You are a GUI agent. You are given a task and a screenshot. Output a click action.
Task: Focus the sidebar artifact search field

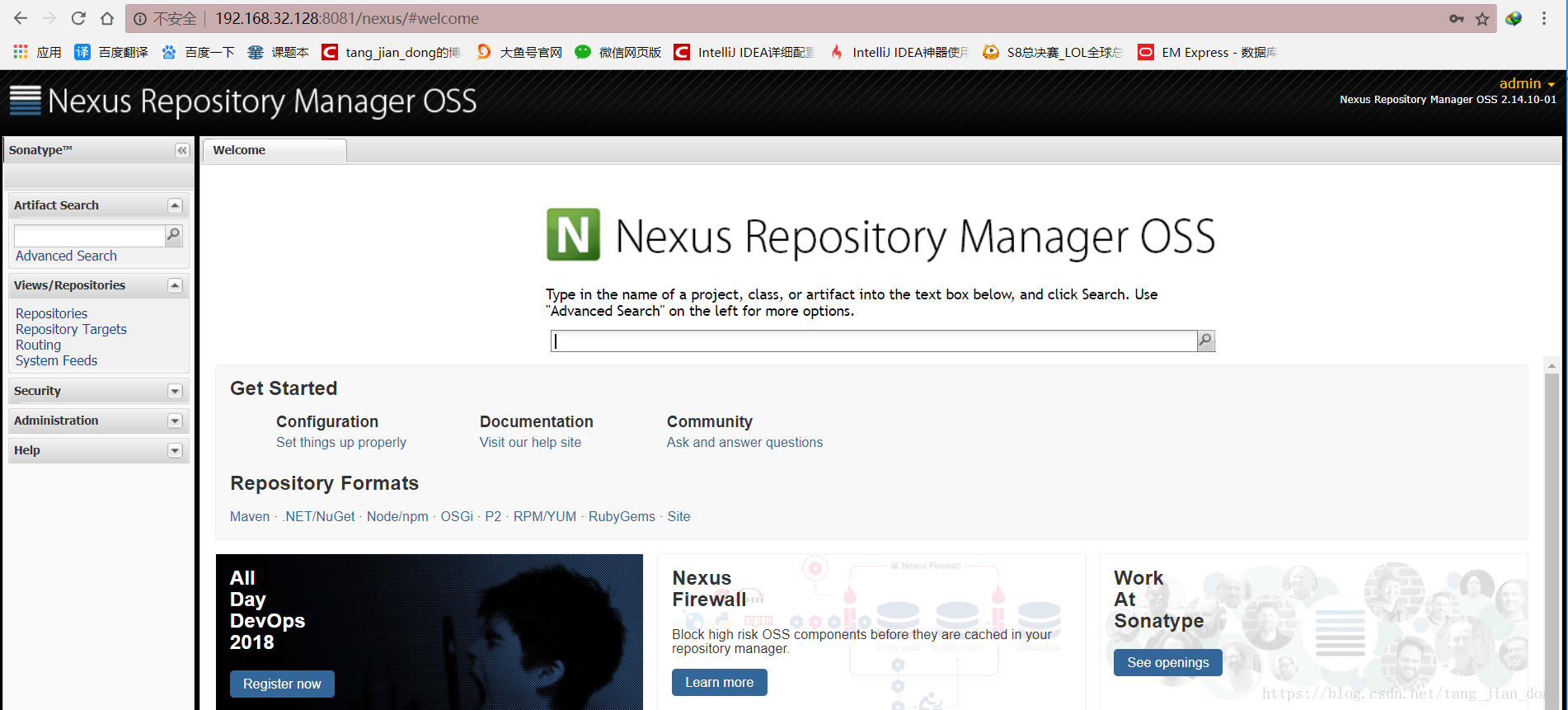[89, 235]
